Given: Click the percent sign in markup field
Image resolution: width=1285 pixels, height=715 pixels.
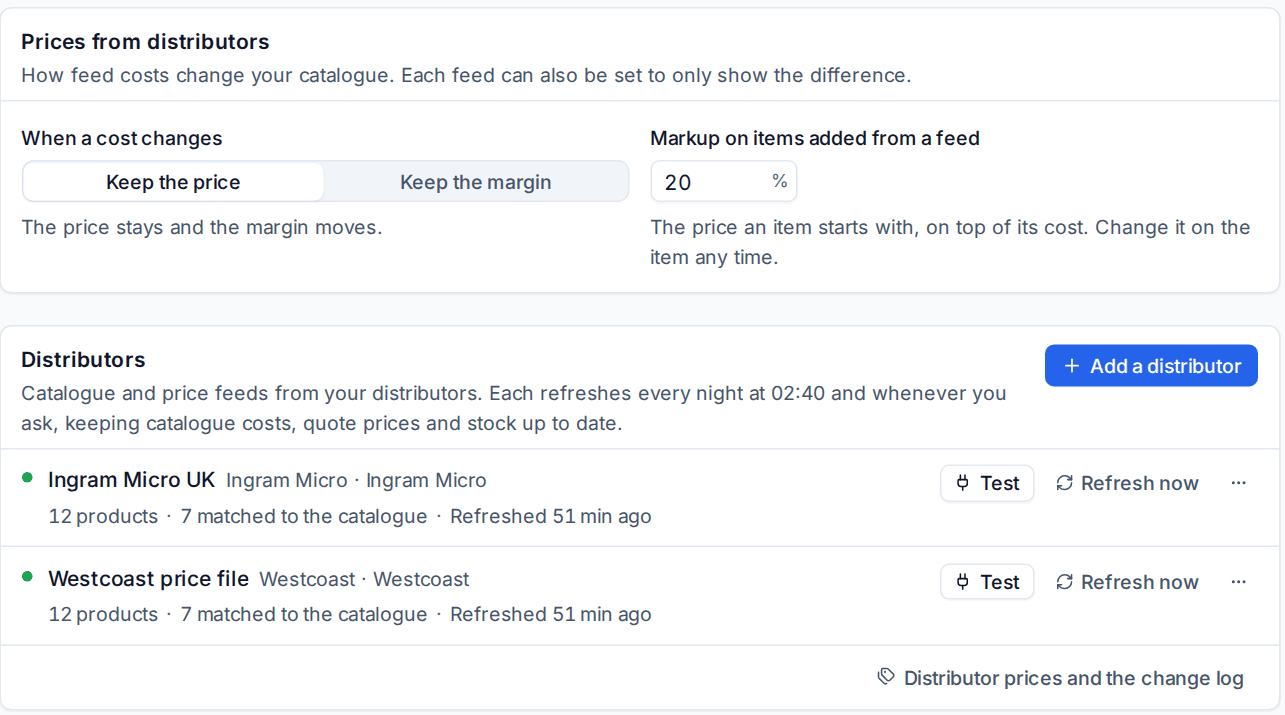Looking at the screenshot, I should (779, 181).
